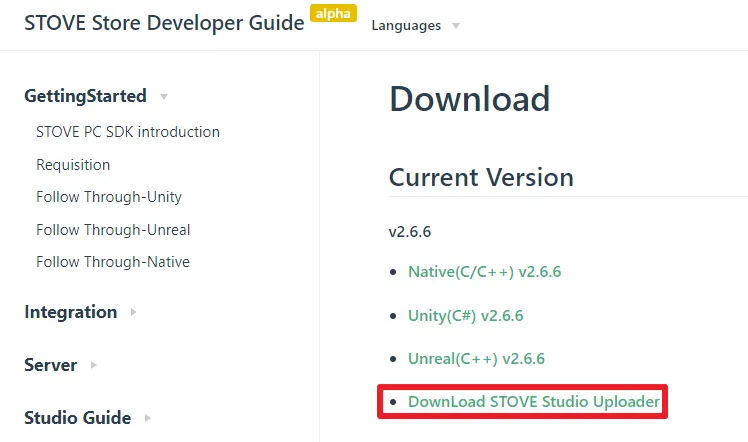
Task: Click the Integration expand arrow
Action: pyautogui.click(x=134, y=312)
